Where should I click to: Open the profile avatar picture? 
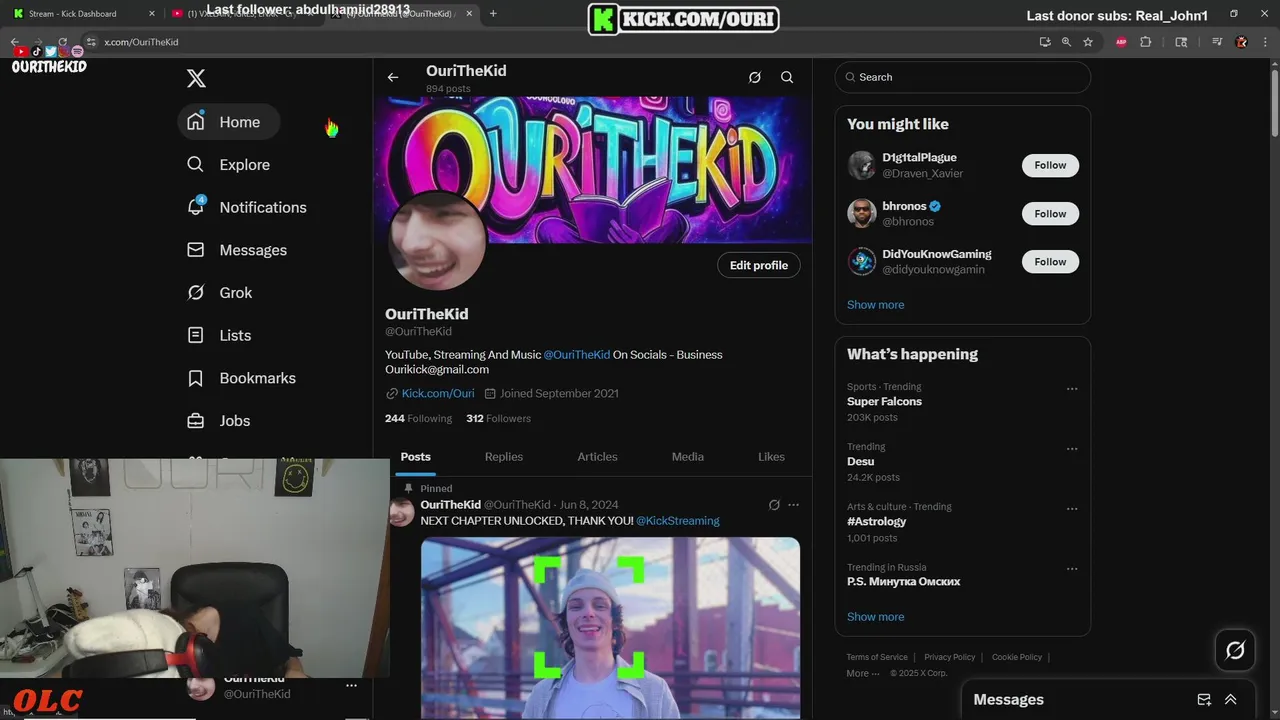pyautogui.click(x=437, y=241)
